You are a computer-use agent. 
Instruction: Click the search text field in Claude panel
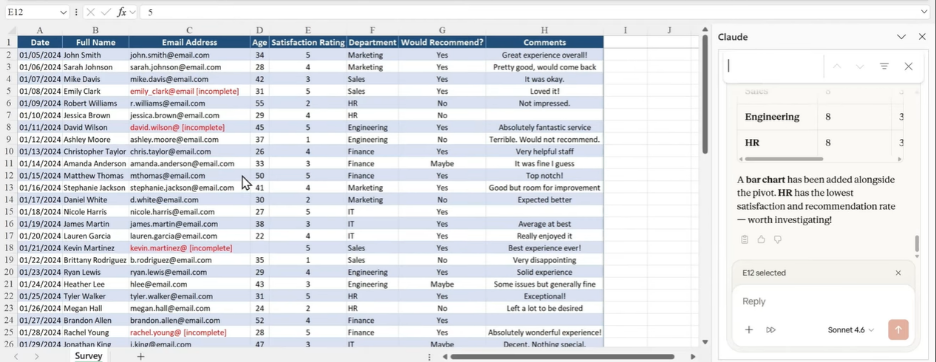(774, 66)
